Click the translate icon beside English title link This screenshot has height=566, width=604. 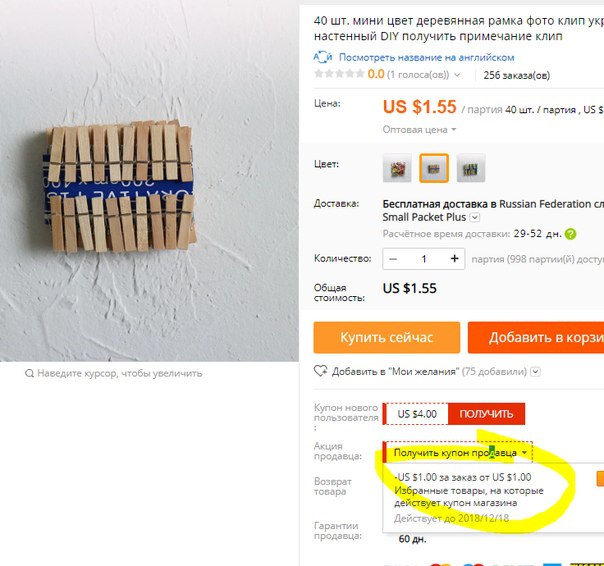323,57
